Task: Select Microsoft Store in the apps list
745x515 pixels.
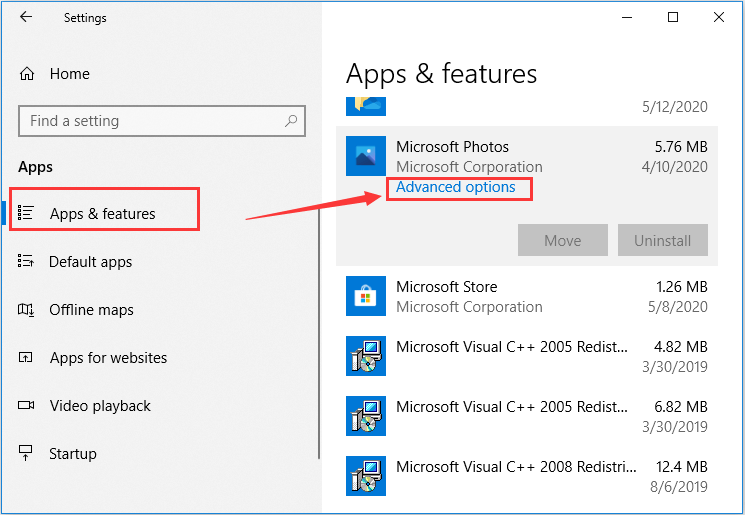Action: tap(526, 296)
